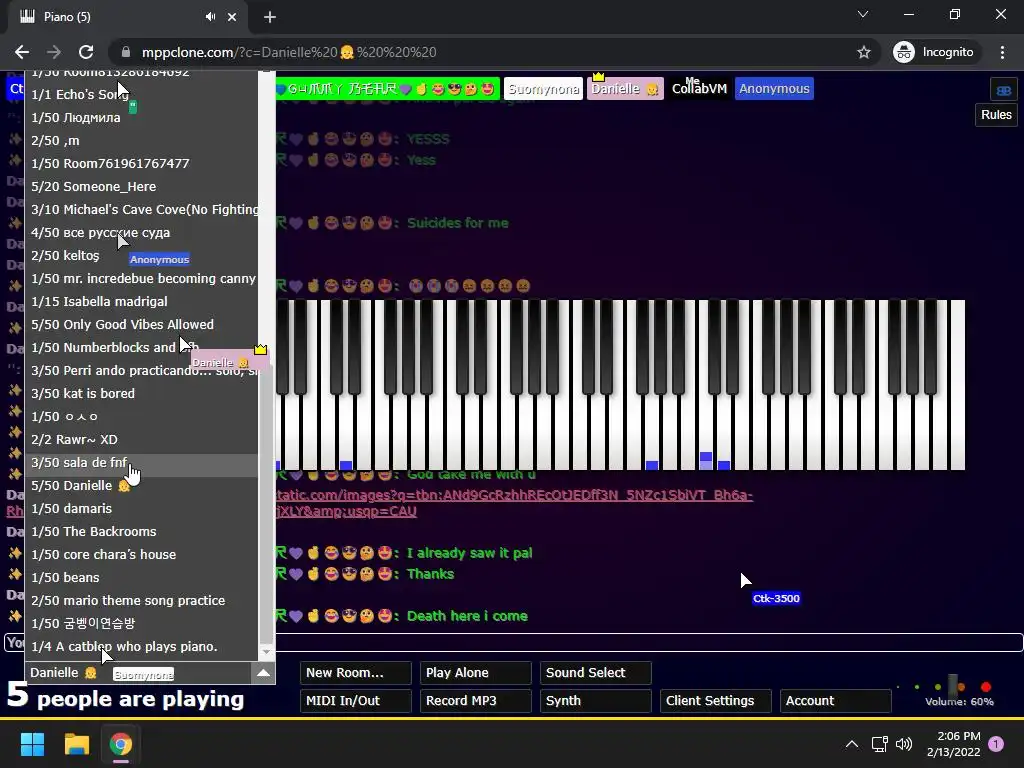Screen dimensions: 1024x768
Task: Click the browser back arrow
Action: (22, 52)
